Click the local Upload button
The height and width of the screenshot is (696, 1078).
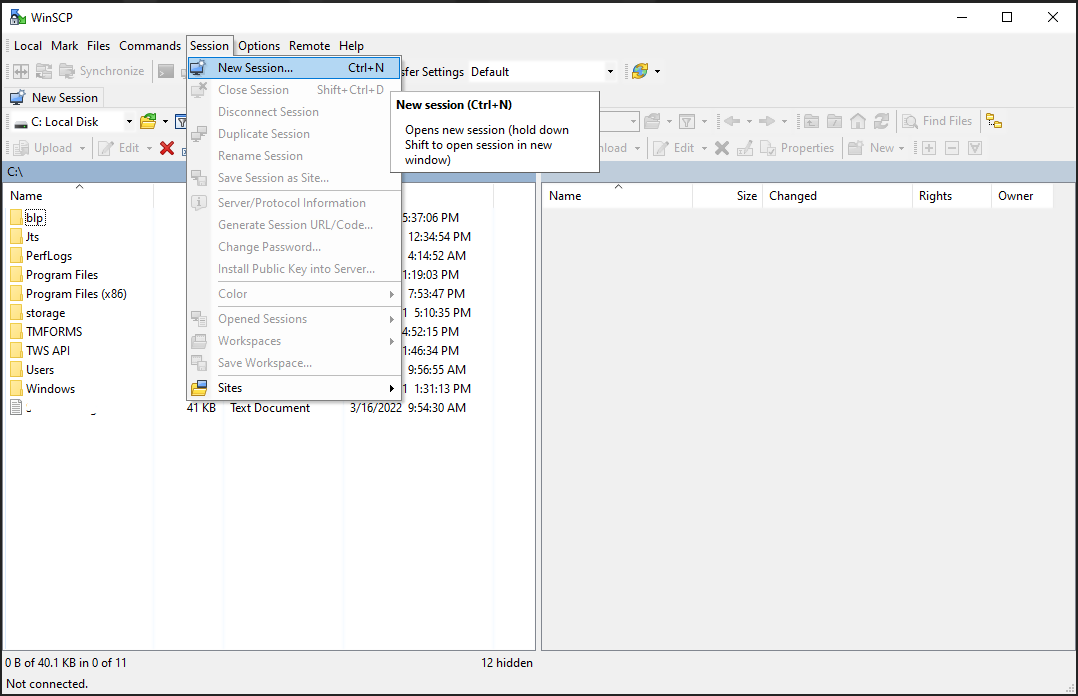coord(43,148)
